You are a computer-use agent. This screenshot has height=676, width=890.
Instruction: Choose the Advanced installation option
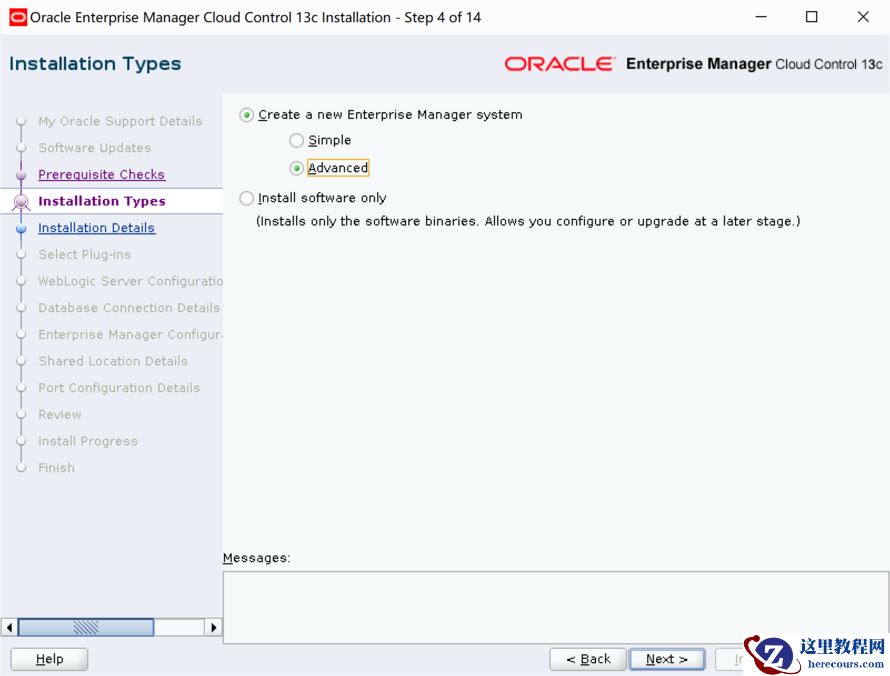click(x=296, y=169)
